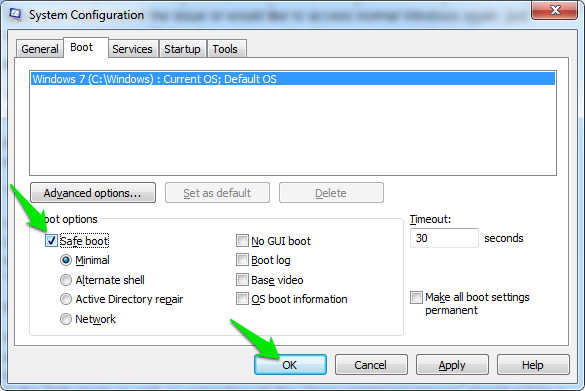
Task: Check OS boot information option
Action: (242, 299)
